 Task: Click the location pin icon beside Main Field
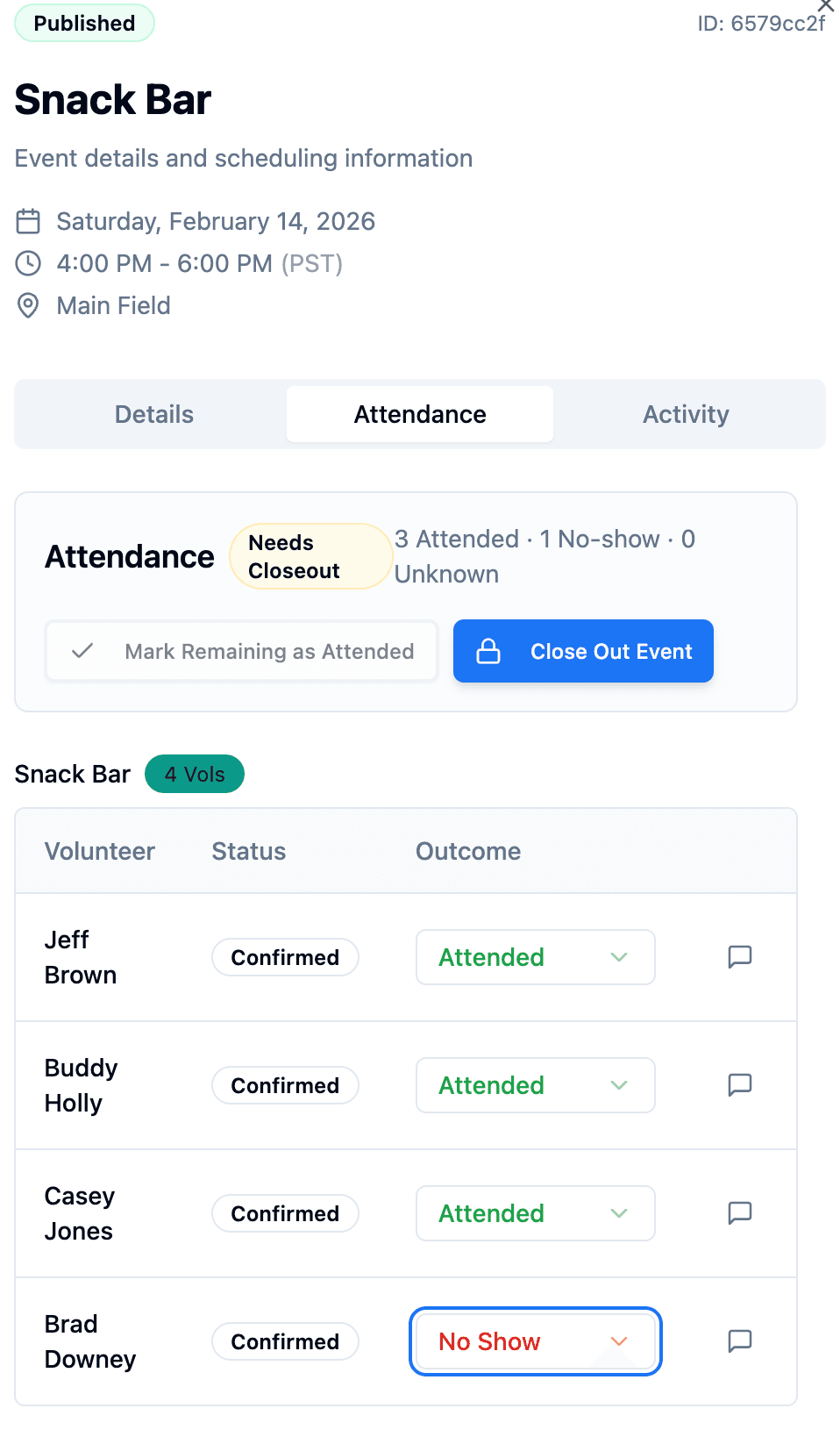tap(28, 305)
